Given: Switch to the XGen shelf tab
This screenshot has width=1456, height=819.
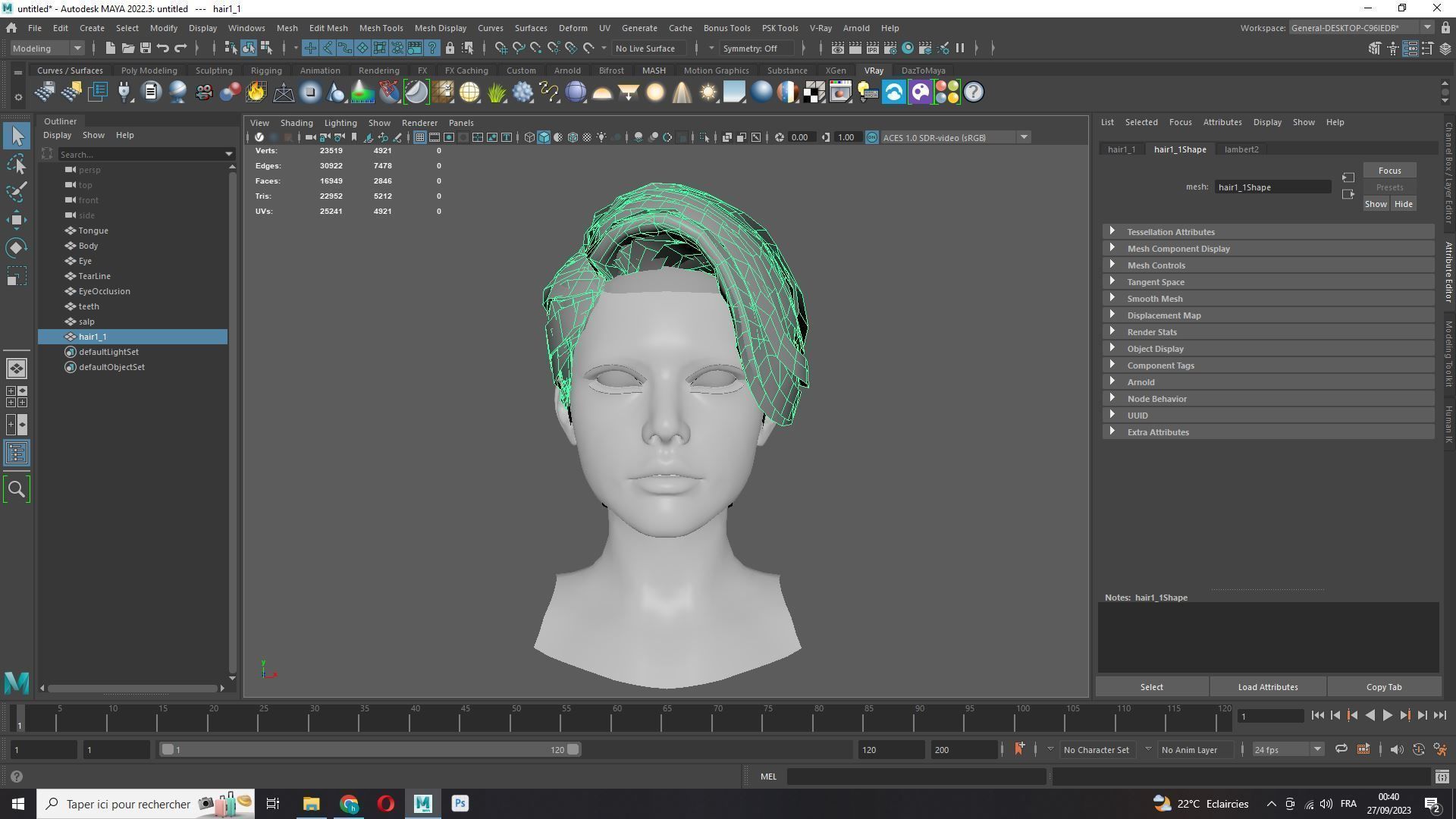Looking at the screenshot, I should (836, 71).
